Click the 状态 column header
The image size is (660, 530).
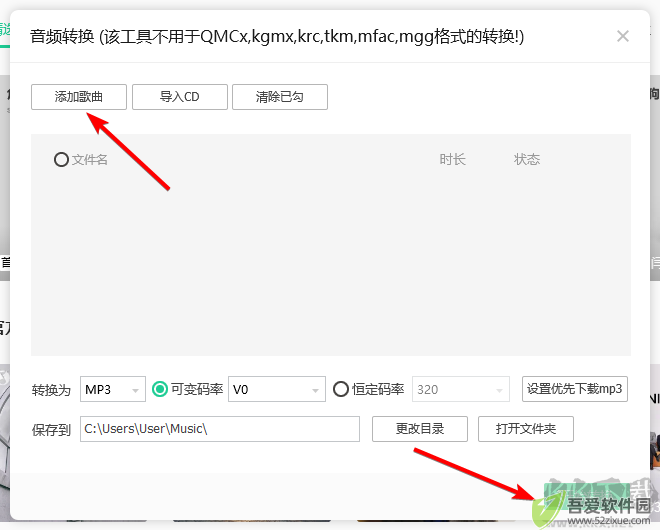click(x=527, y=160)
